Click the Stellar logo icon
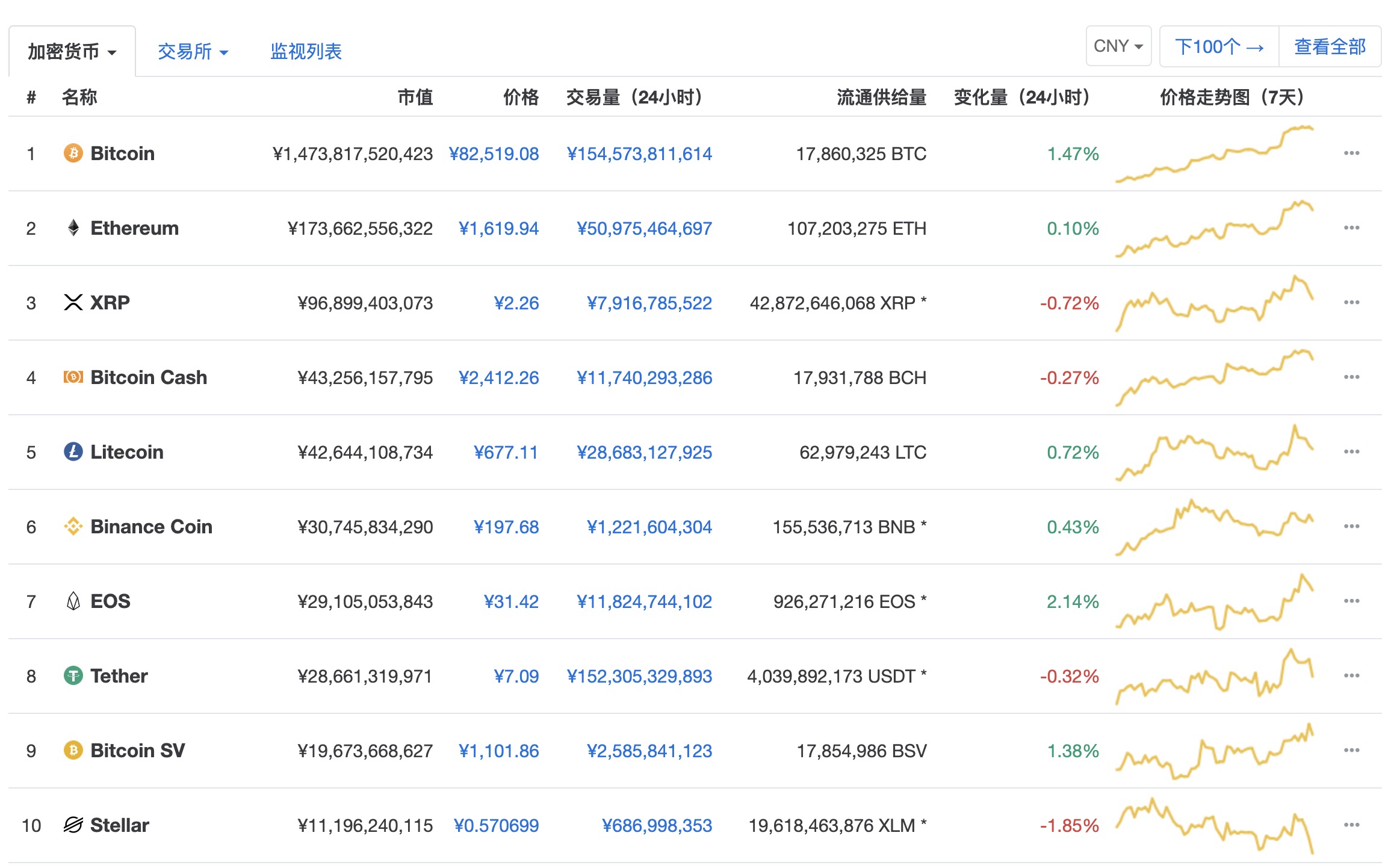 click(x=73, y=825)
